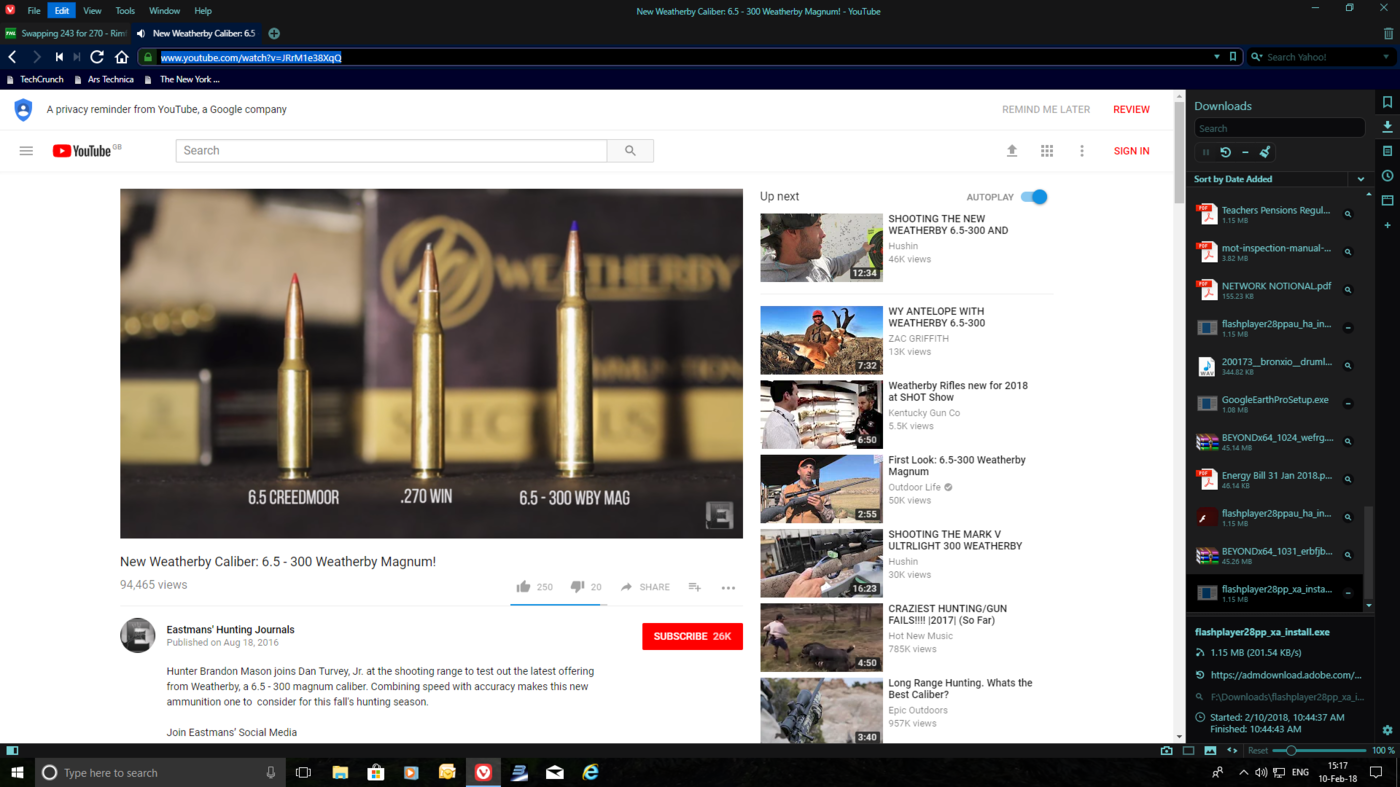Expand the Sort by Date Added dropdown

tap(1360, 179)
